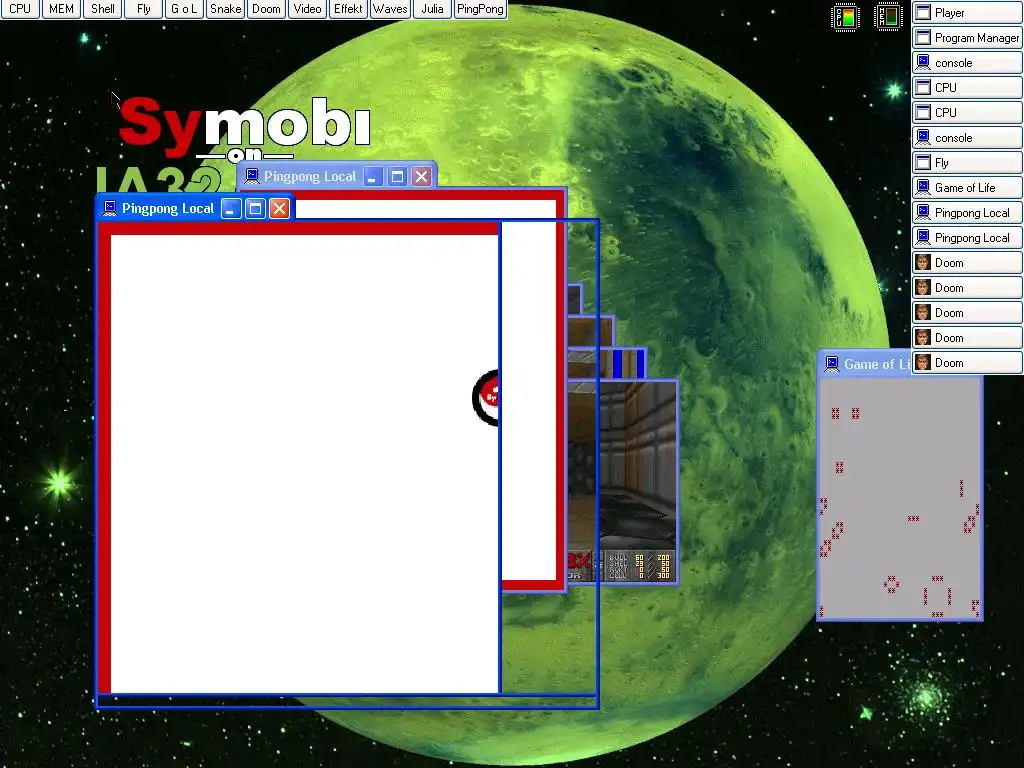Launch Doom from the top launcher bar
The width and height of the screenshot is (1024, 768).
[266, 9]
